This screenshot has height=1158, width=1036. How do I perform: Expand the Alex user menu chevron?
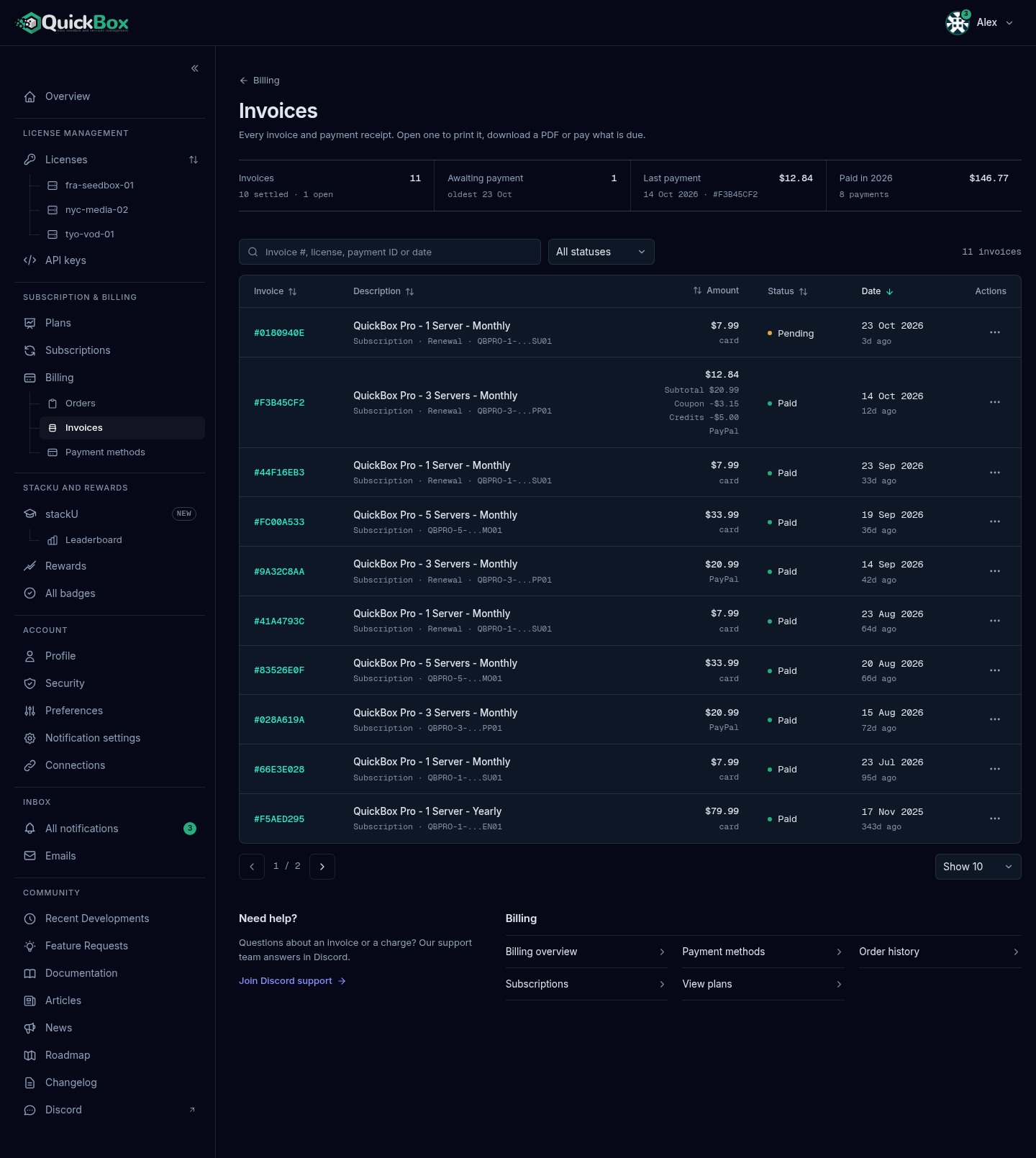(1009, 23)
